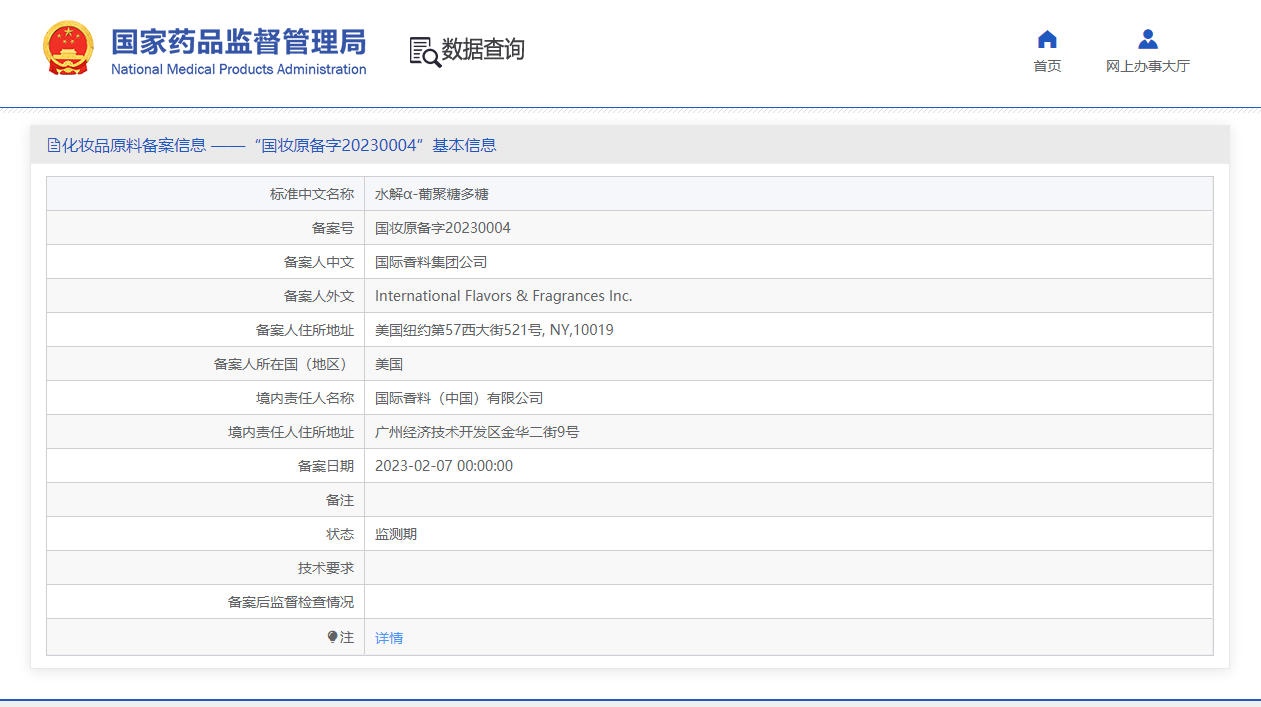
Task: Click the bulb icon beside 注
Action: tap(333, 637)
